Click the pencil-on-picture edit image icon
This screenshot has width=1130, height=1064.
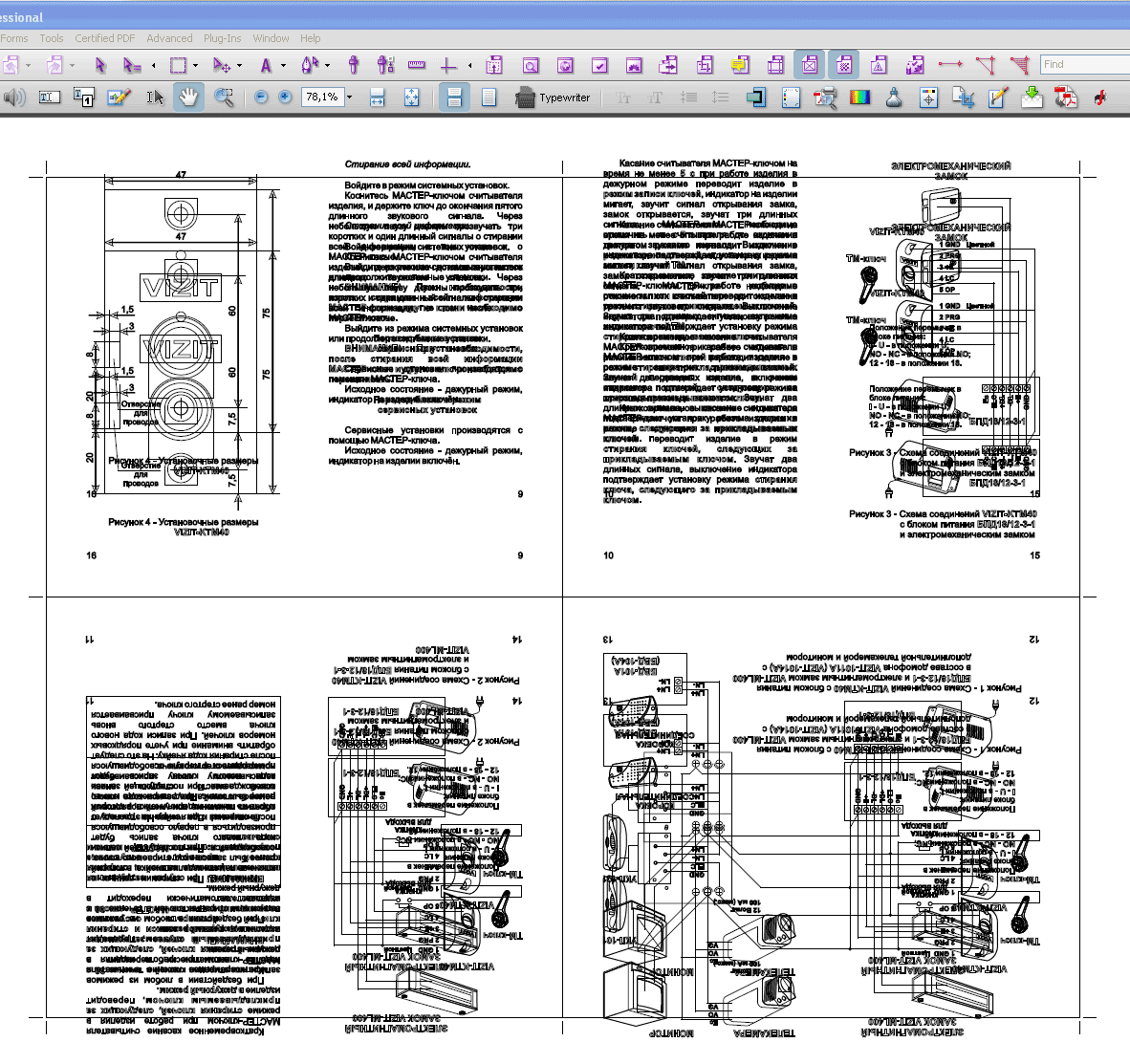(x=119, y=97)
